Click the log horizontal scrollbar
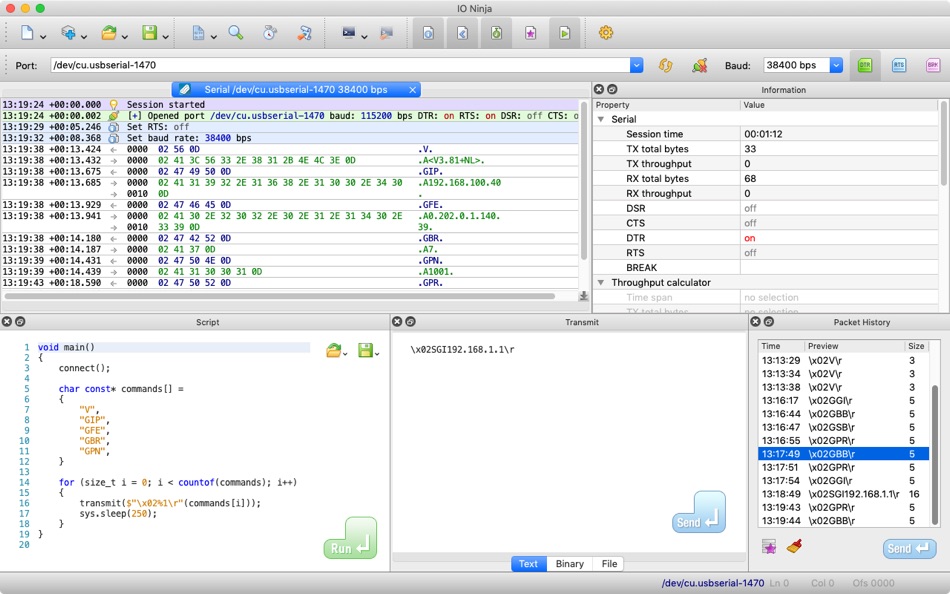Screen dimensions: 950x594 point(280,296)
